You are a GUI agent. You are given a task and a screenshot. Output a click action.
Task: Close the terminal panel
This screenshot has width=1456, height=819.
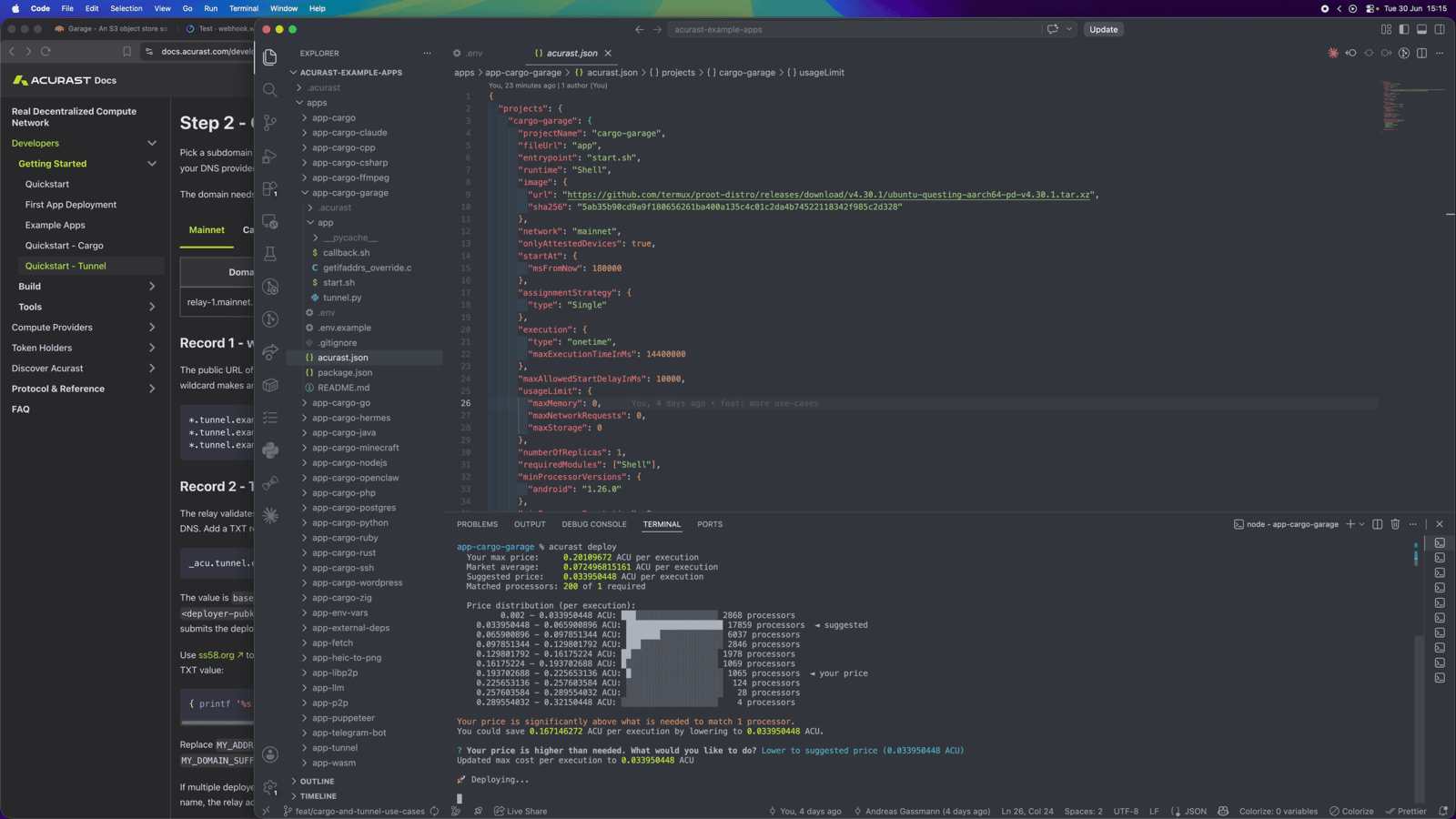click(x=1440, y=524)
